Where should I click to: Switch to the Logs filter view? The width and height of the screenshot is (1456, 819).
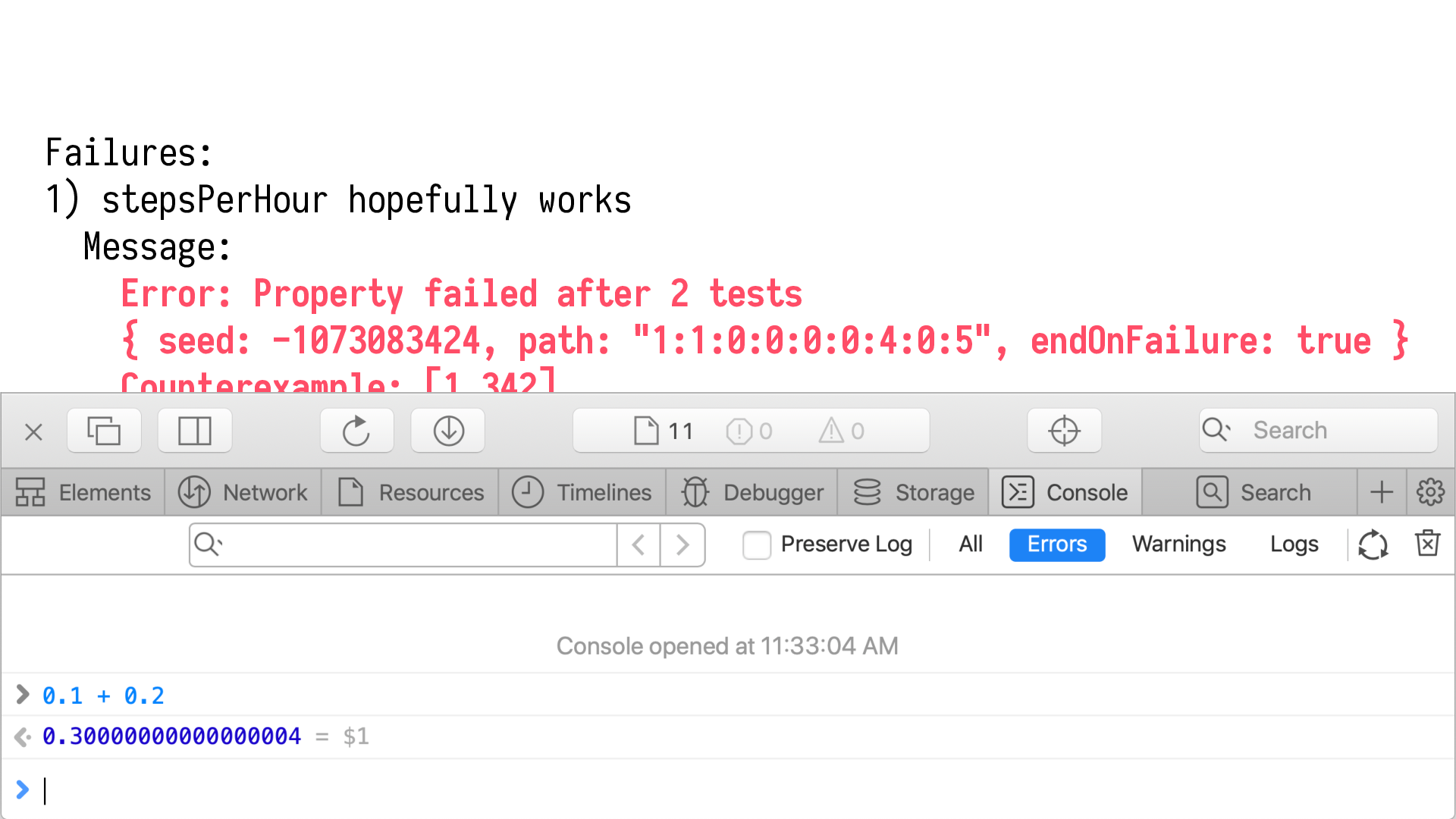[1294, 544]
